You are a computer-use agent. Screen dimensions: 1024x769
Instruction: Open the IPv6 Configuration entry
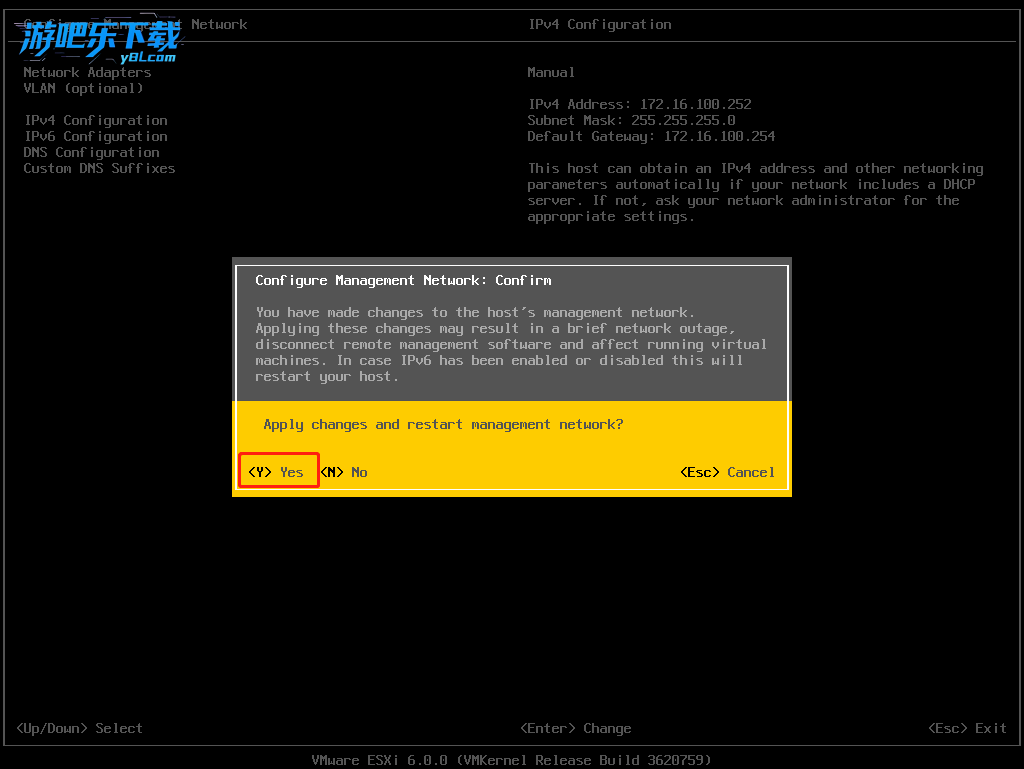pyautogui.click(x=95, y=136)
